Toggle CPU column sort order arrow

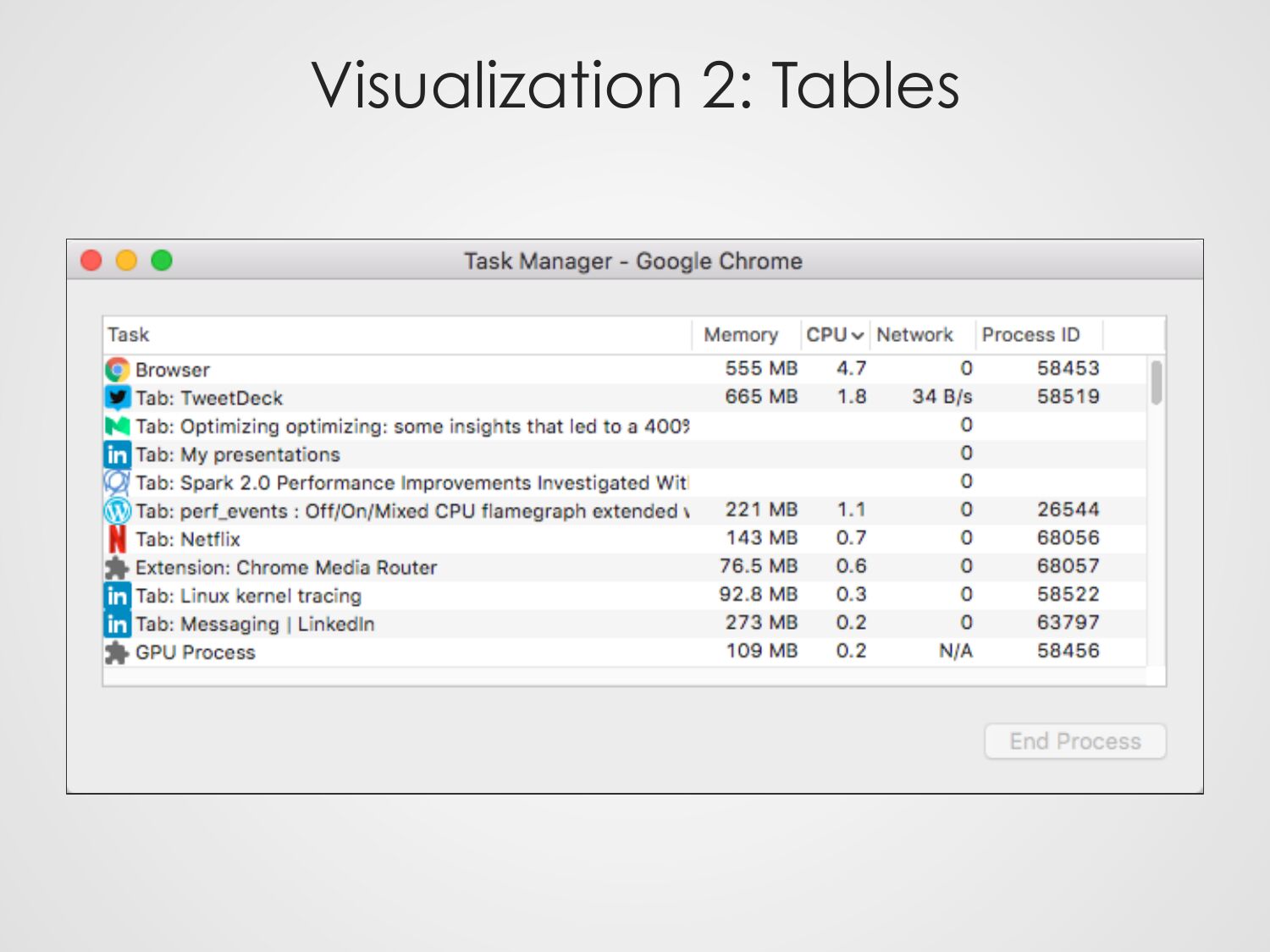pos(857,336)
